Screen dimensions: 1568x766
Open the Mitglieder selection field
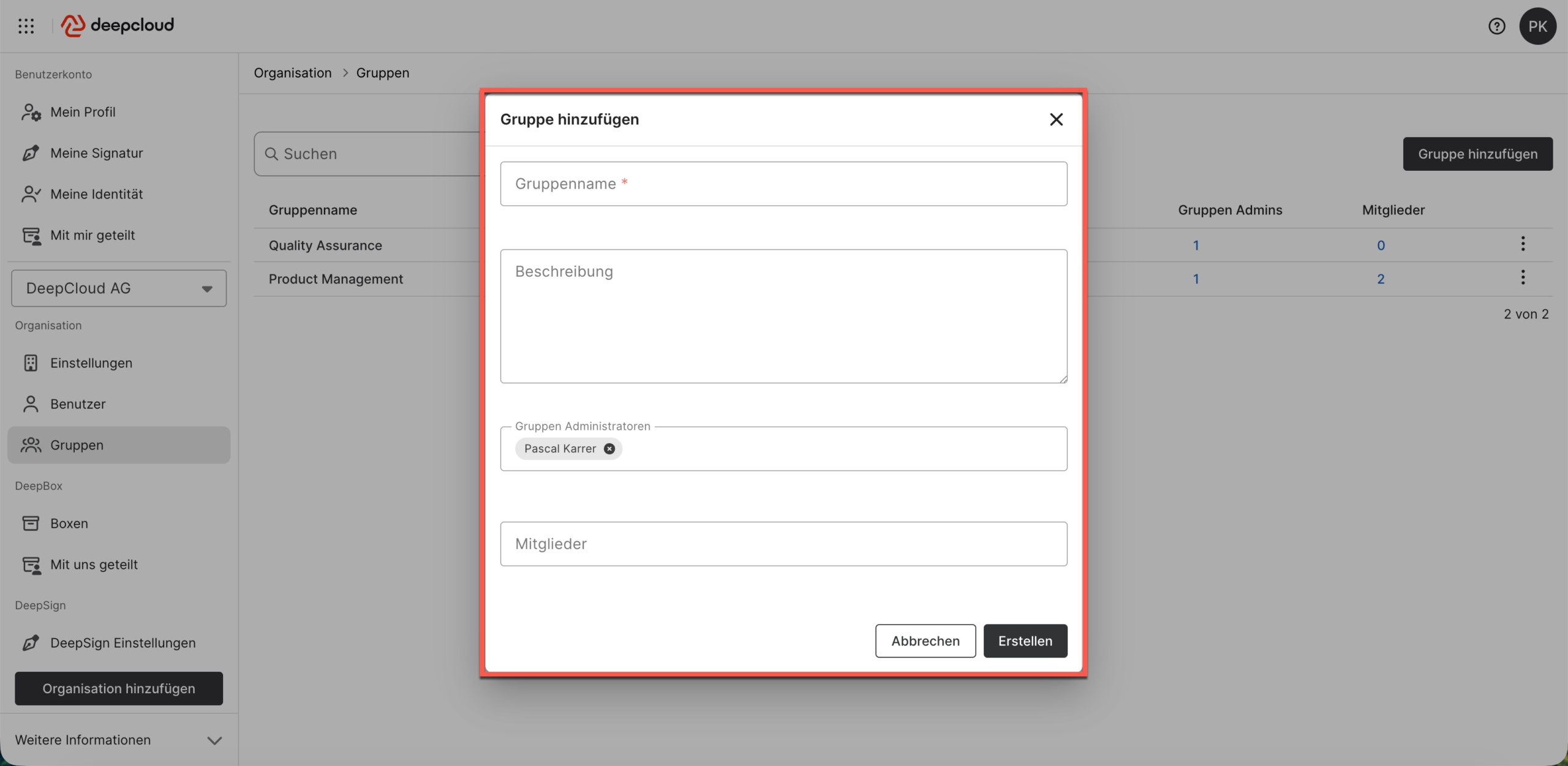coord(783,544)
